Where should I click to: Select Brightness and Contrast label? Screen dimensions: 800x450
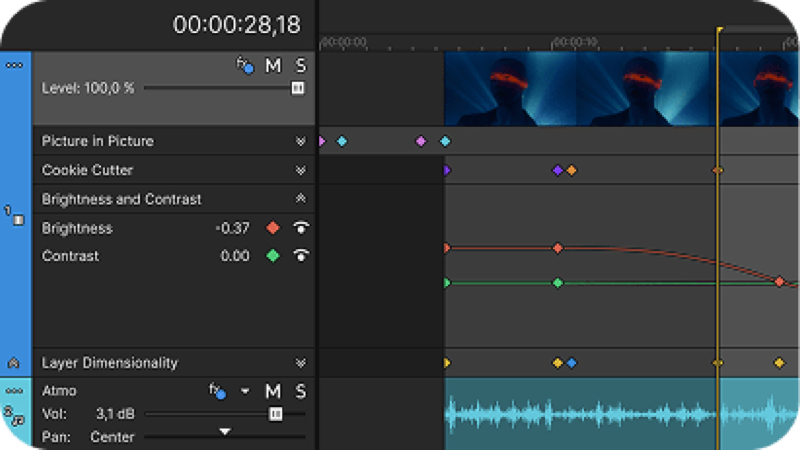121,199
